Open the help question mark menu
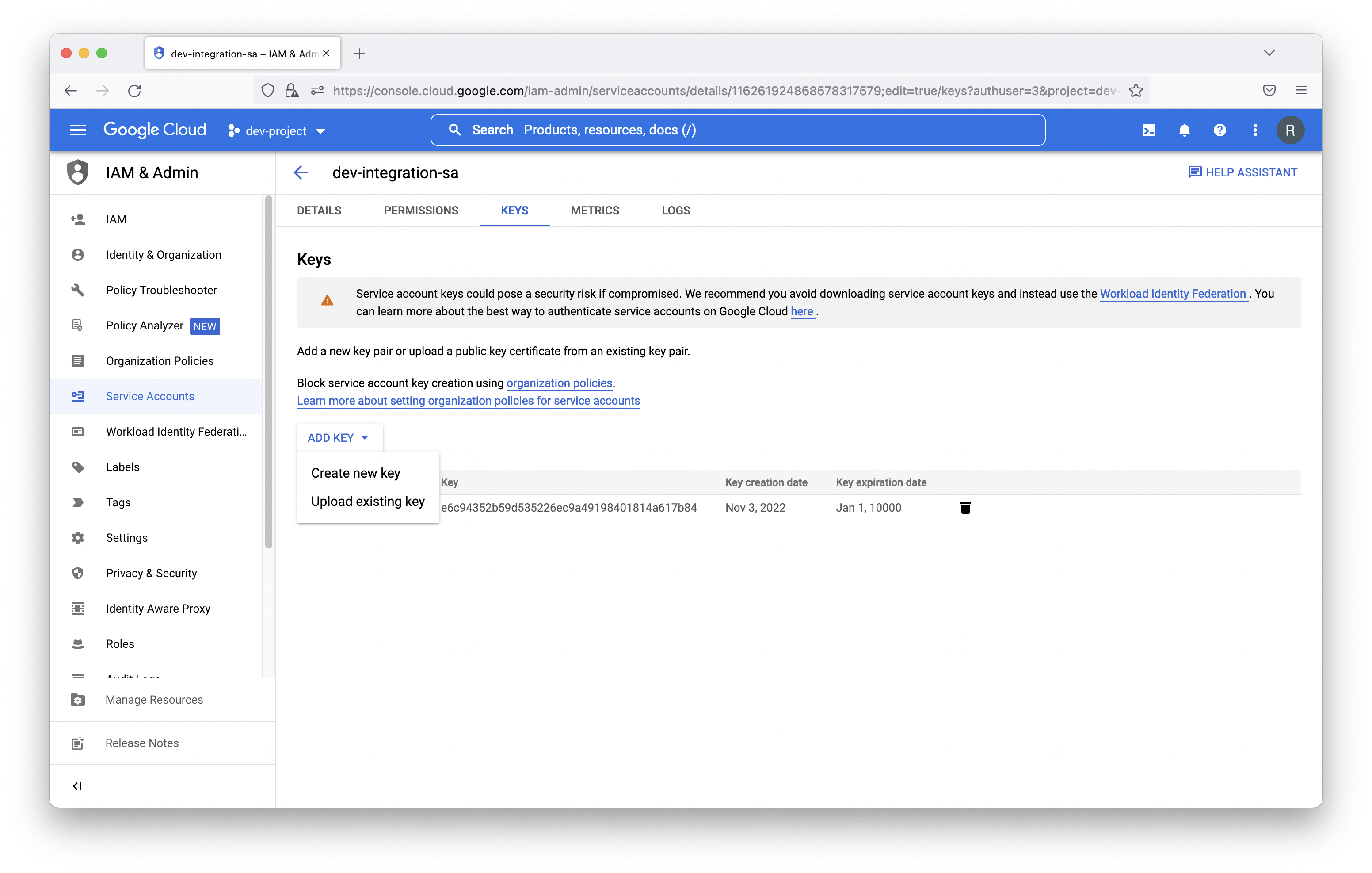 click(1220, 130)
